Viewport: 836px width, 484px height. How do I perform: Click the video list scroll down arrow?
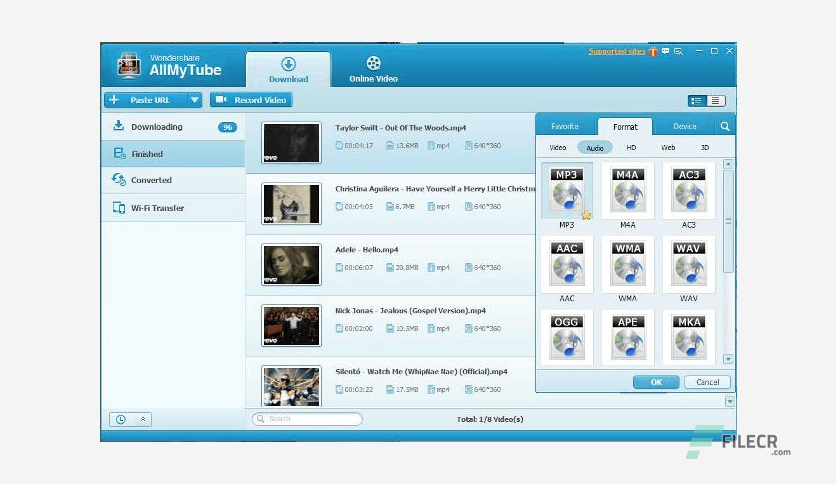tap(730, 401)
